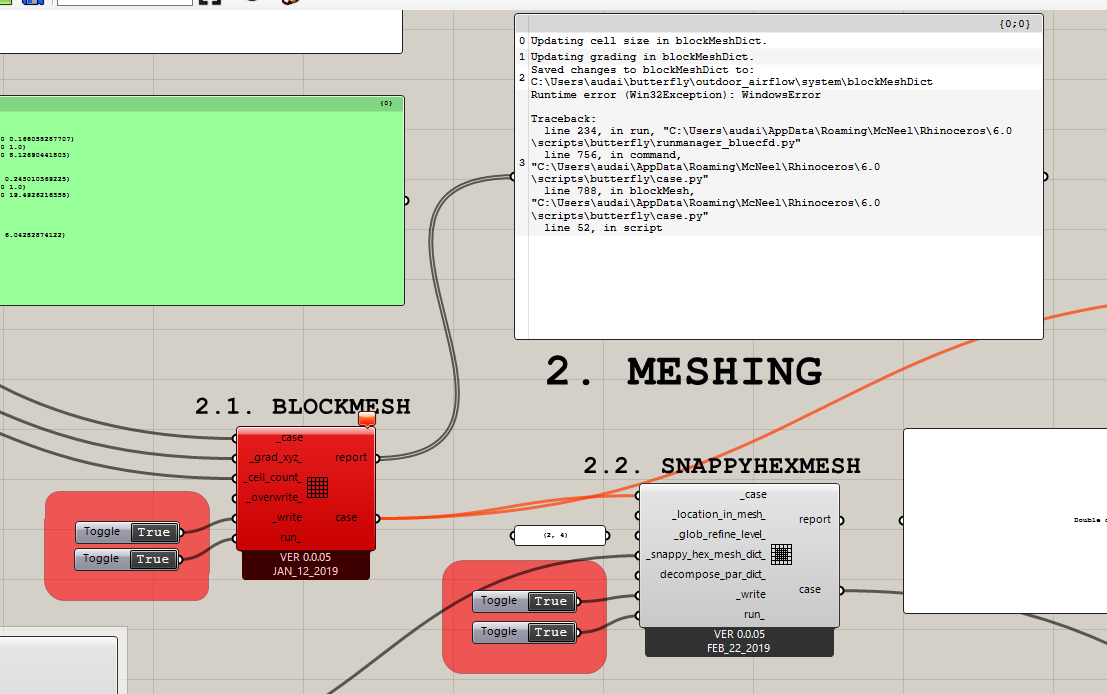The image size is (1107, 694).
Task: Toggle the upper True boolean feeding blockMesh
Action: [x=152, y=532]
